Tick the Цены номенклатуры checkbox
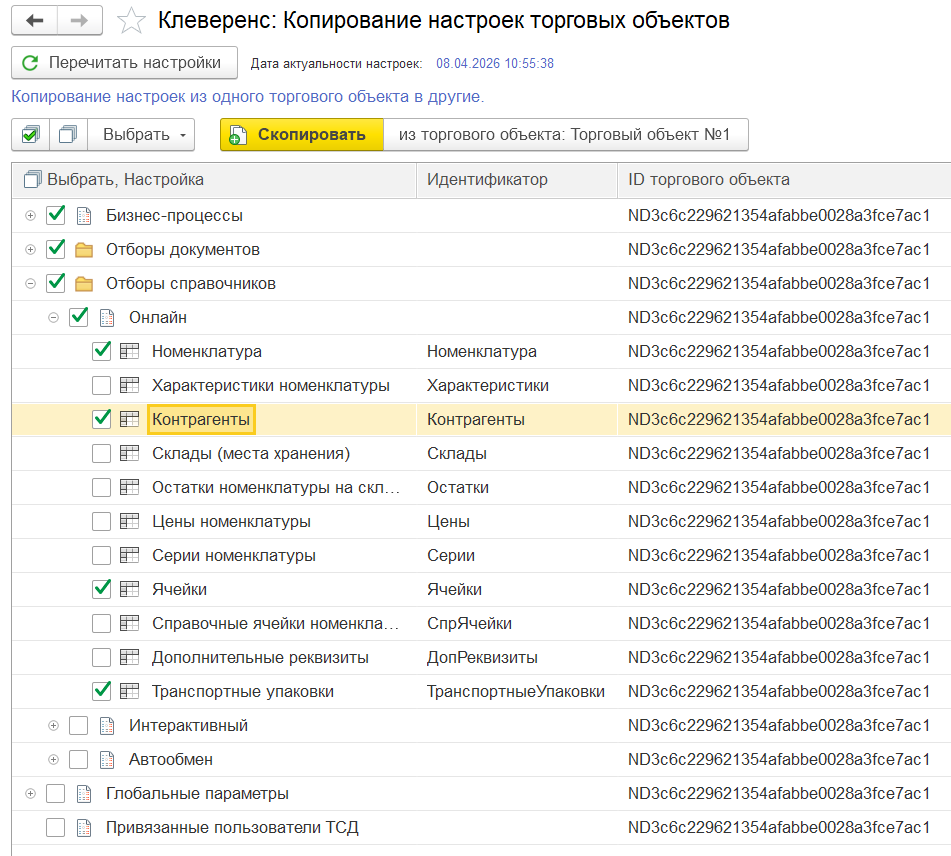 [x=101, y=521]
